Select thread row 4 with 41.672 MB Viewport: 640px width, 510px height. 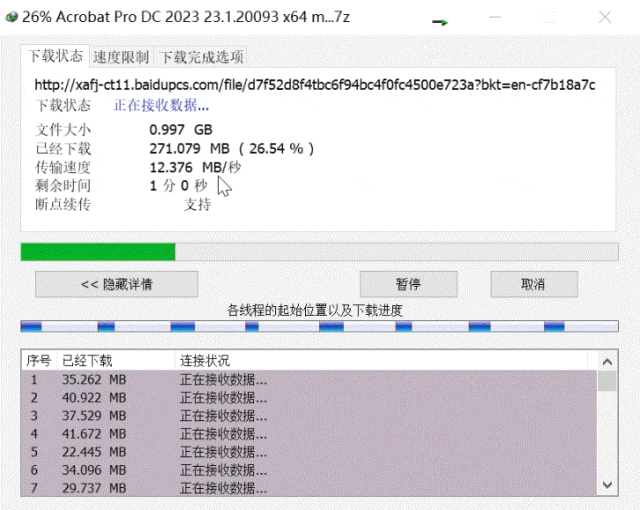[x=309, y=434]
